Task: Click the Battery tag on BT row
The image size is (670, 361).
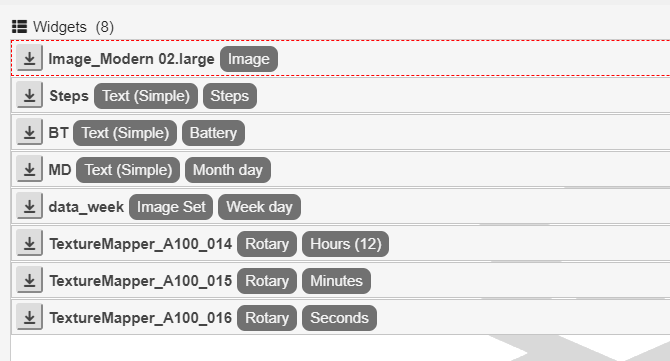Action: 213,133
